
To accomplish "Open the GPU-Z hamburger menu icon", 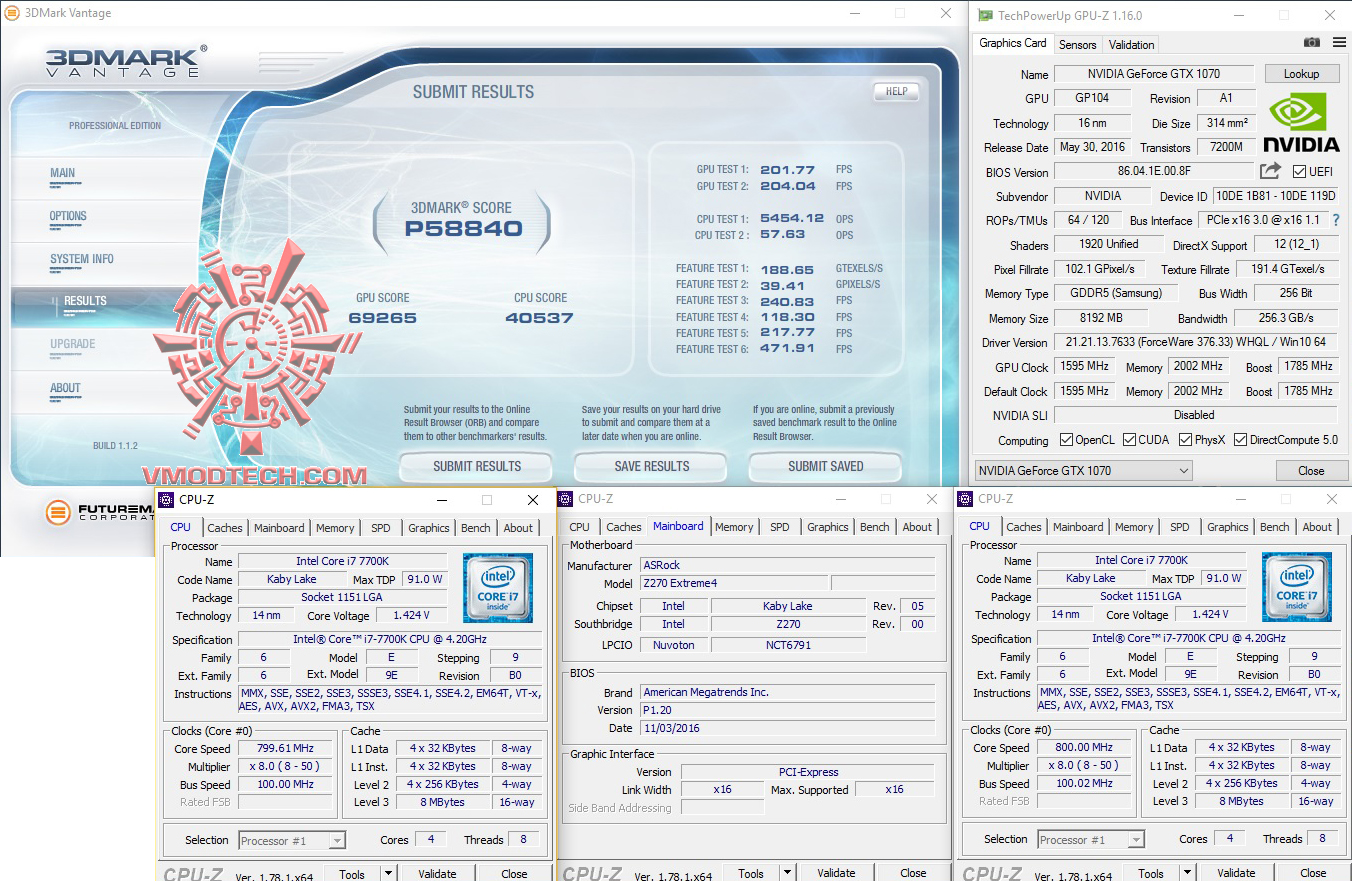I will coord(1338,42).
